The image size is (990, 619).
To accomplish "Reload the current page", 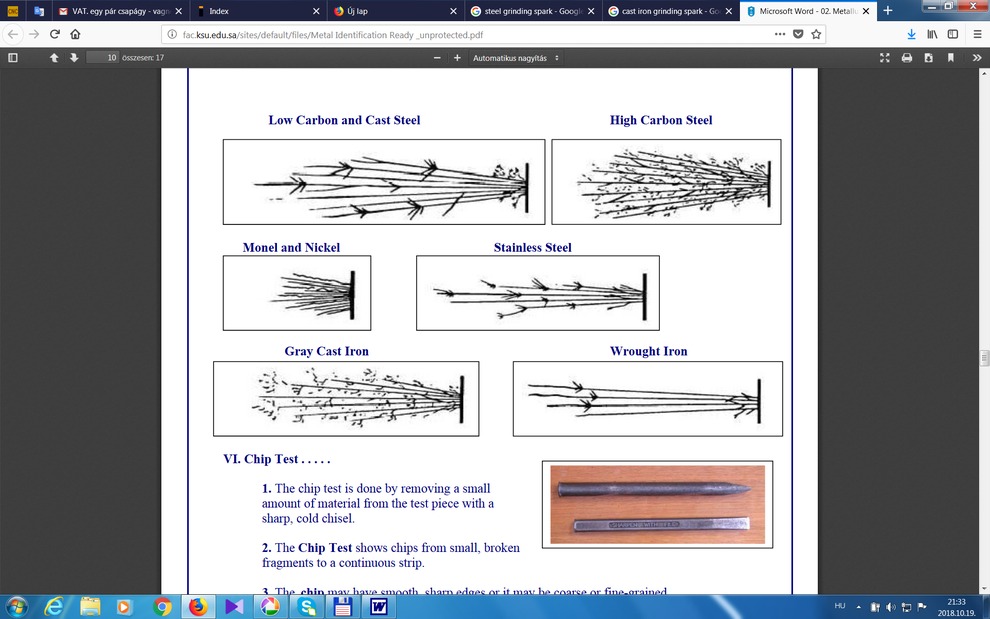I will pyautogui.click(x=54, y=34).
